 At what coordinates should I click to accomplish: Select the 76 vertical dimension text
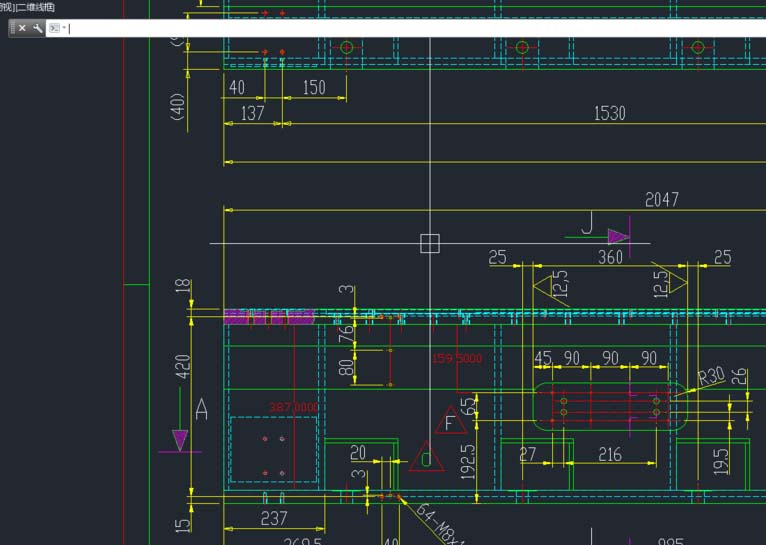(346, 334)
